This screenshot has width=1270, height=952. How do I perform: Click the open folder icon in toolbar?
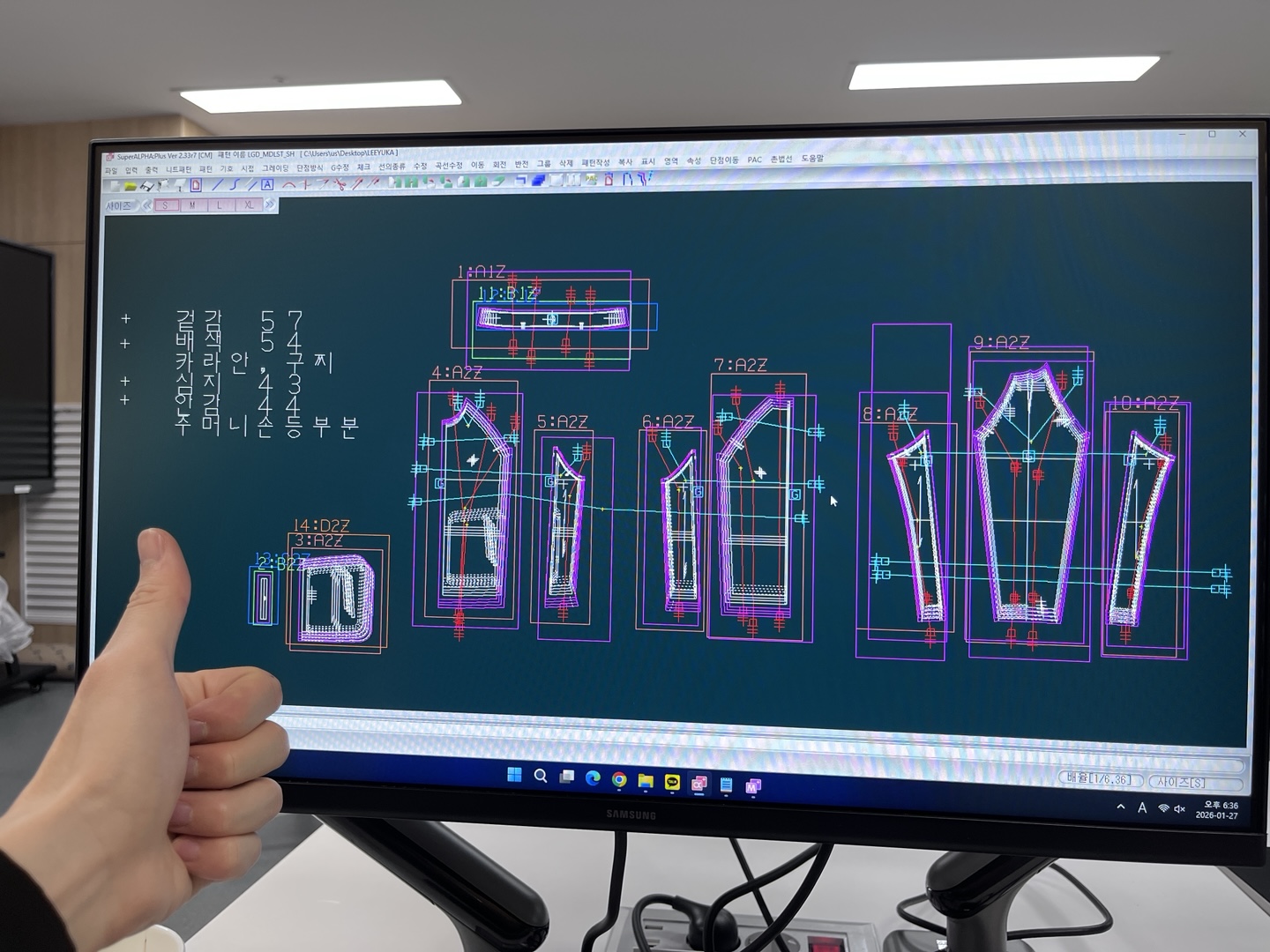click(x=130, y=186)
